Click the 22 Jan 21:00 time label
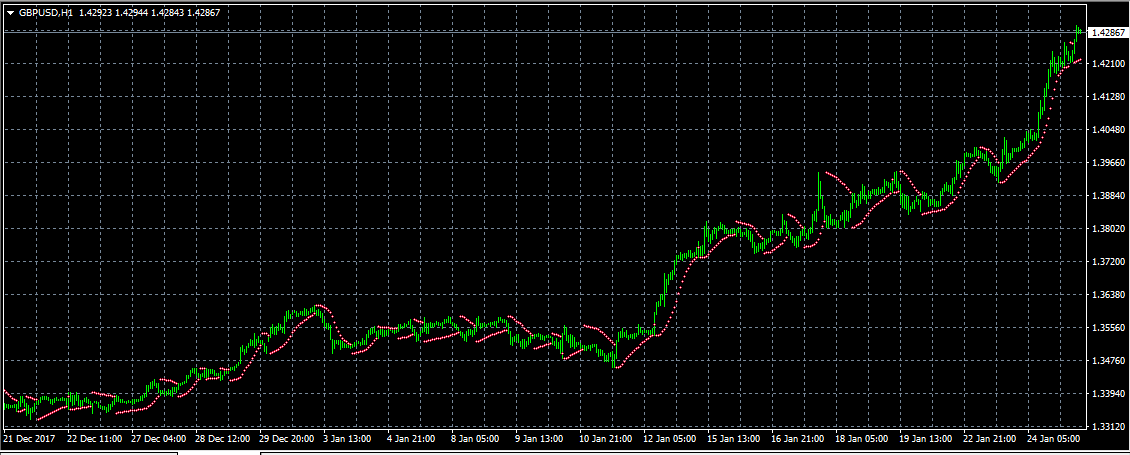This screenshot has width=1130, height=455. tap(988, 438)
